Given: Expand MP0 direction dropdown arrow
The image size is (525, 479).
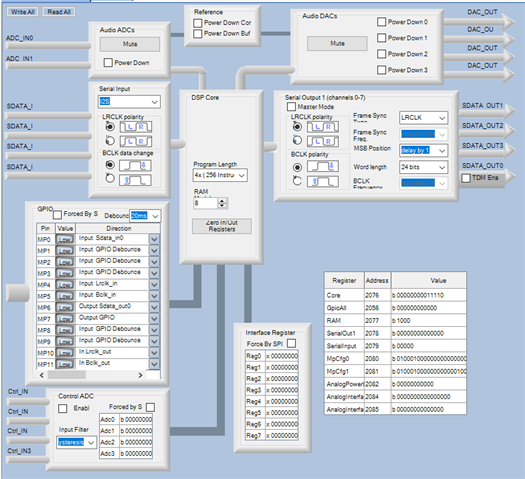Looking at the screenshot, I should point(154,239).
